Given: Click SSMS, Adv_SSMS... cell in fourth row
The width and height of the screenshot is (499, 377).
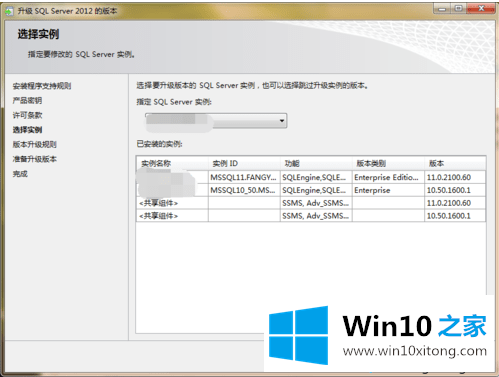Looking at the screenshot, I should [316, 216].
